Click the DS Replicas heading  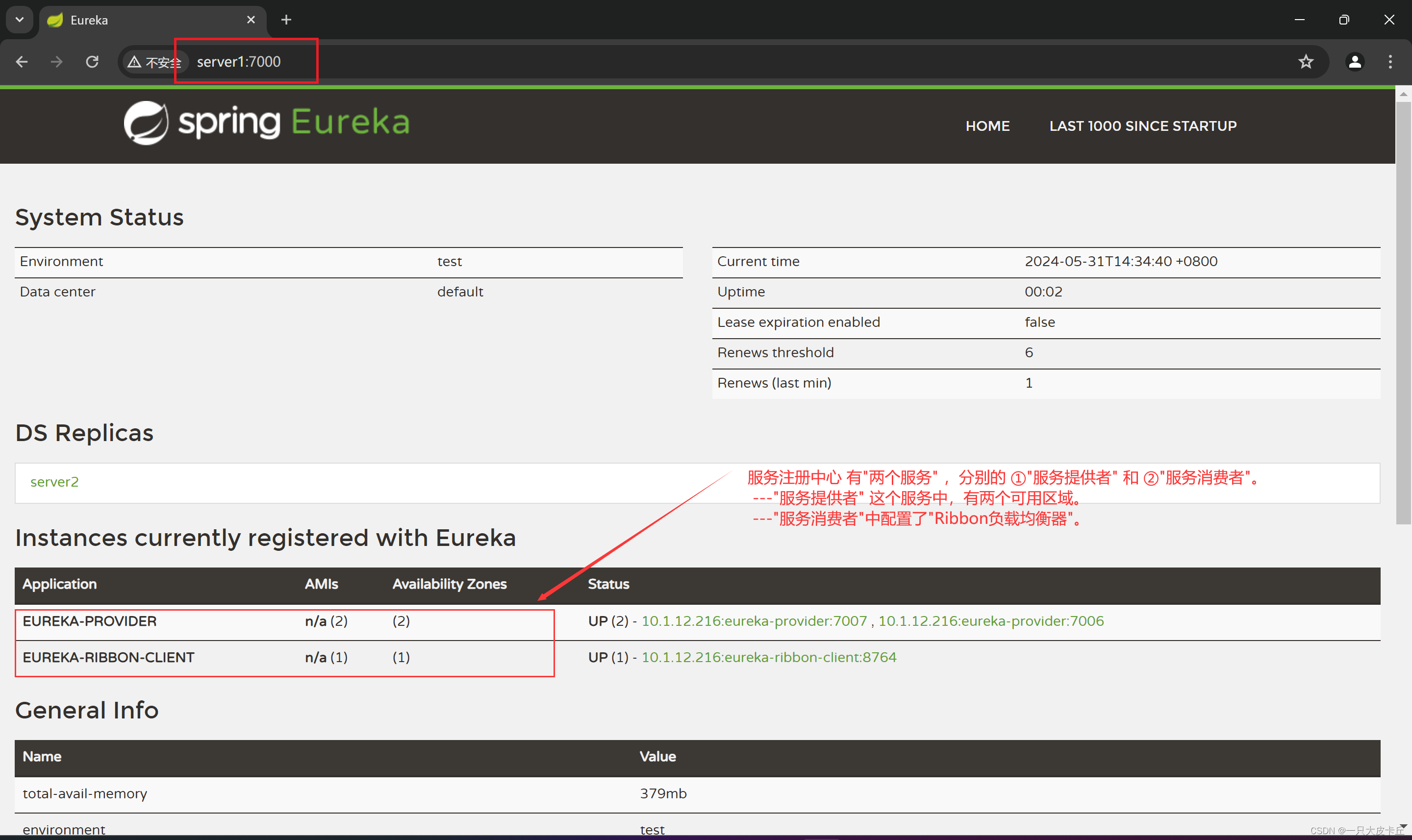(84, 433)
